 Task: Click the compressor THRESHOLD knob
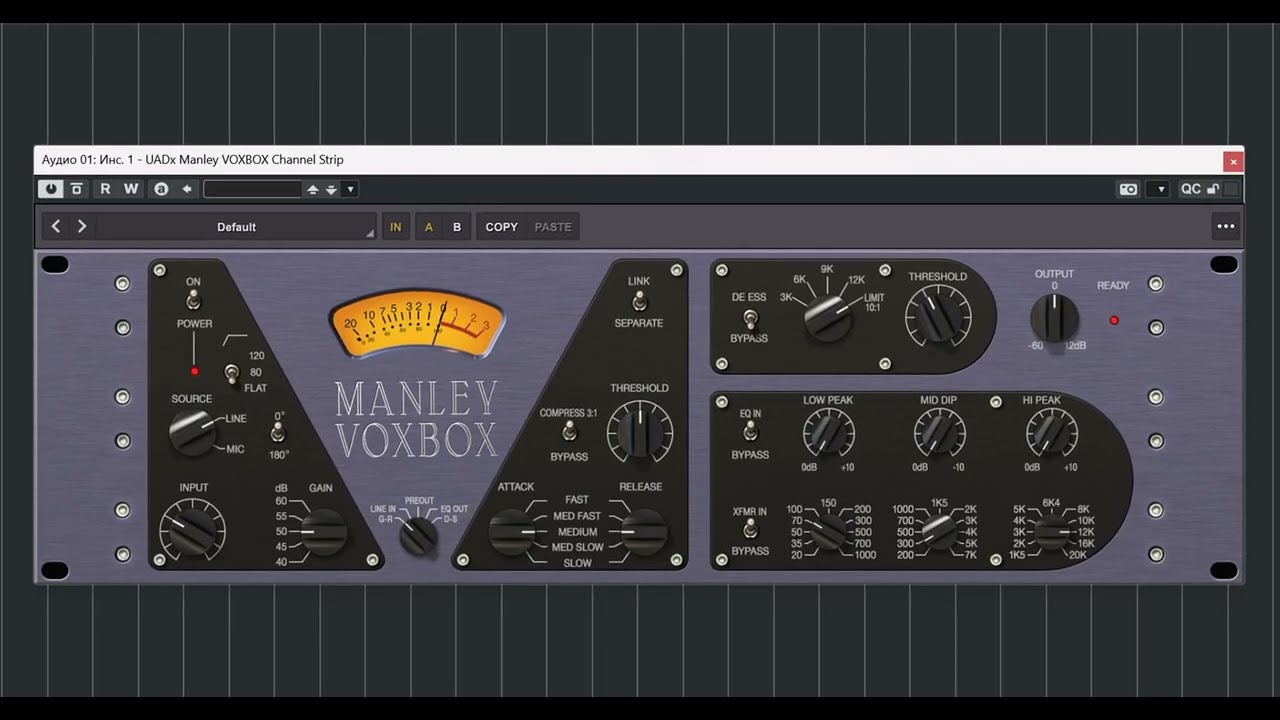pos(640,432)
